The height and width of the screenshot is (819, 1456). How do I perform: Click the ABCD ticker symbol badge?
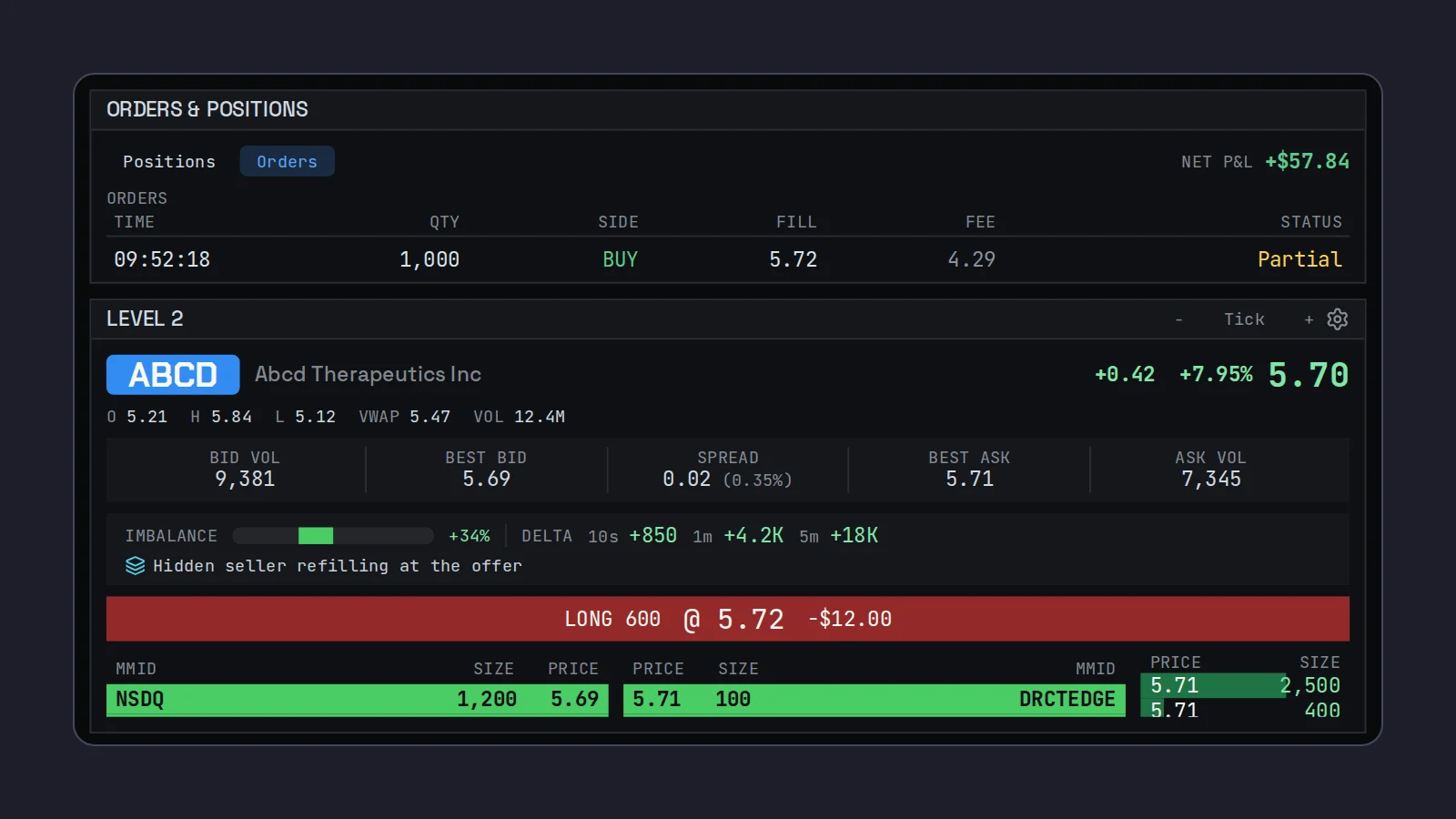[x=173, y=375]
